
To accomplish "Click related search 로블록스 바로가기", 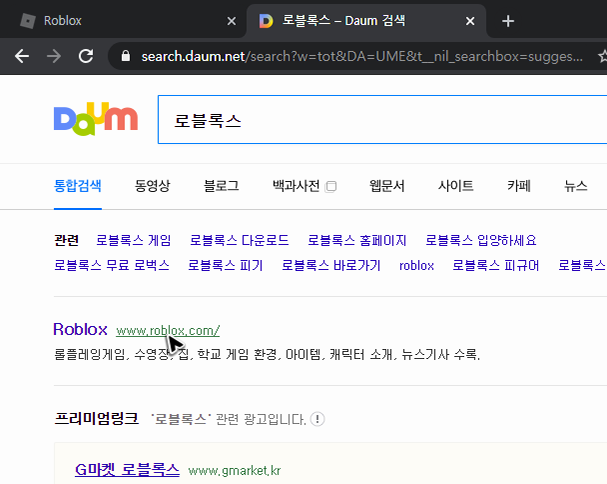I will pos(331,266).
